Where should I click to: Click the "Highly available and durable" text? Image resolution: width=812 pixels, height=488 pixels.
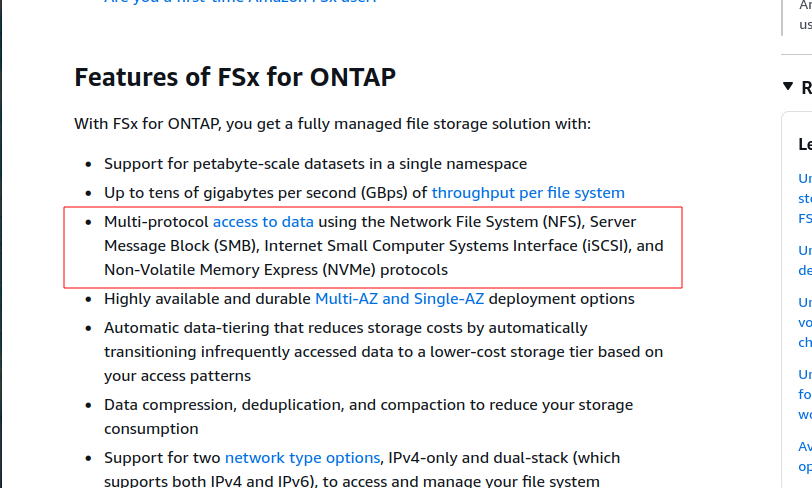tap(207, 299)
